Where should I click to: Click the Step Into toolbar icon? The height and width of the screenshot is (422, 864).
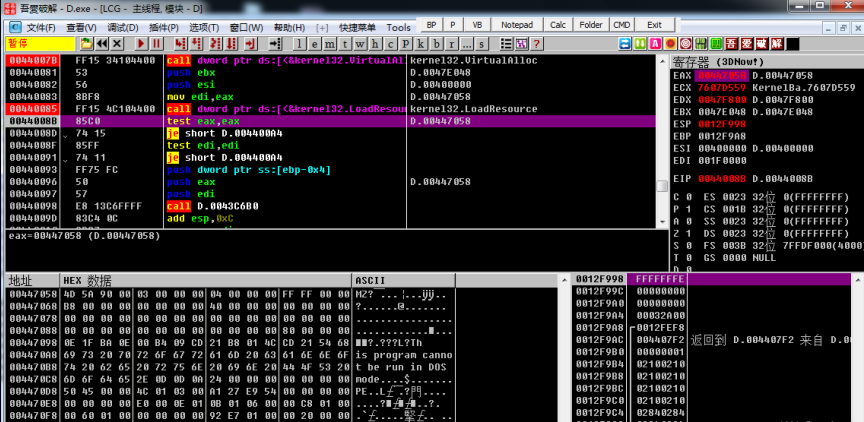[180, 44]
